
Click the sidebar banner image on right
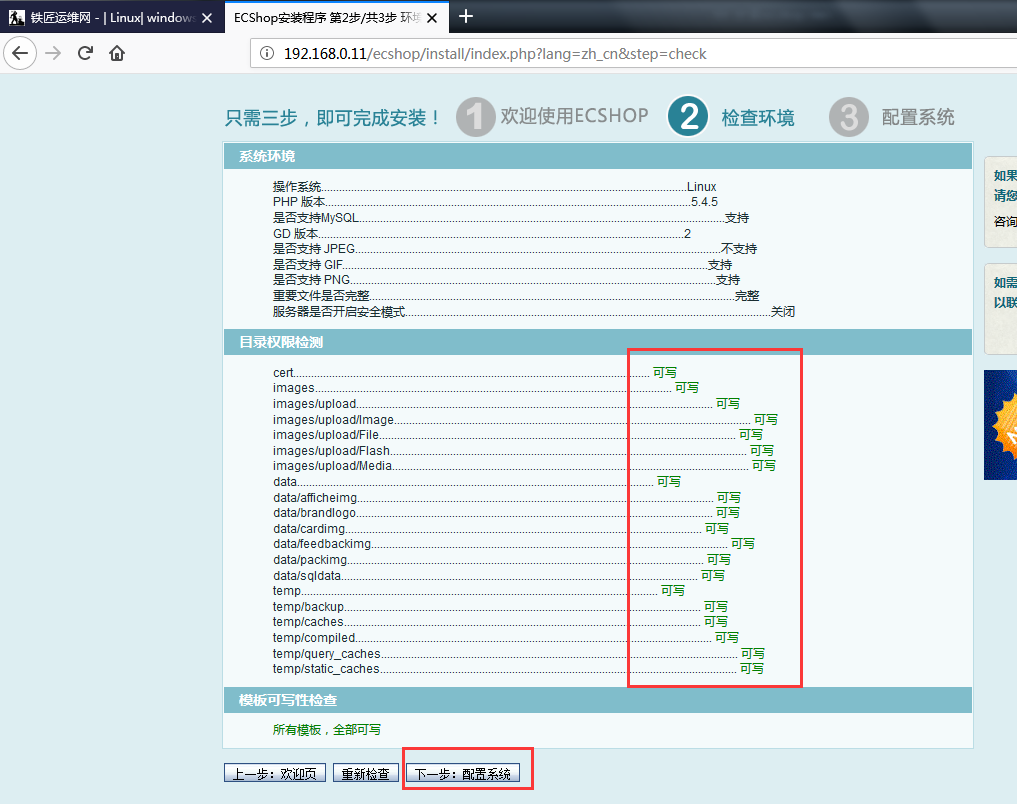tap(1000, 425)
